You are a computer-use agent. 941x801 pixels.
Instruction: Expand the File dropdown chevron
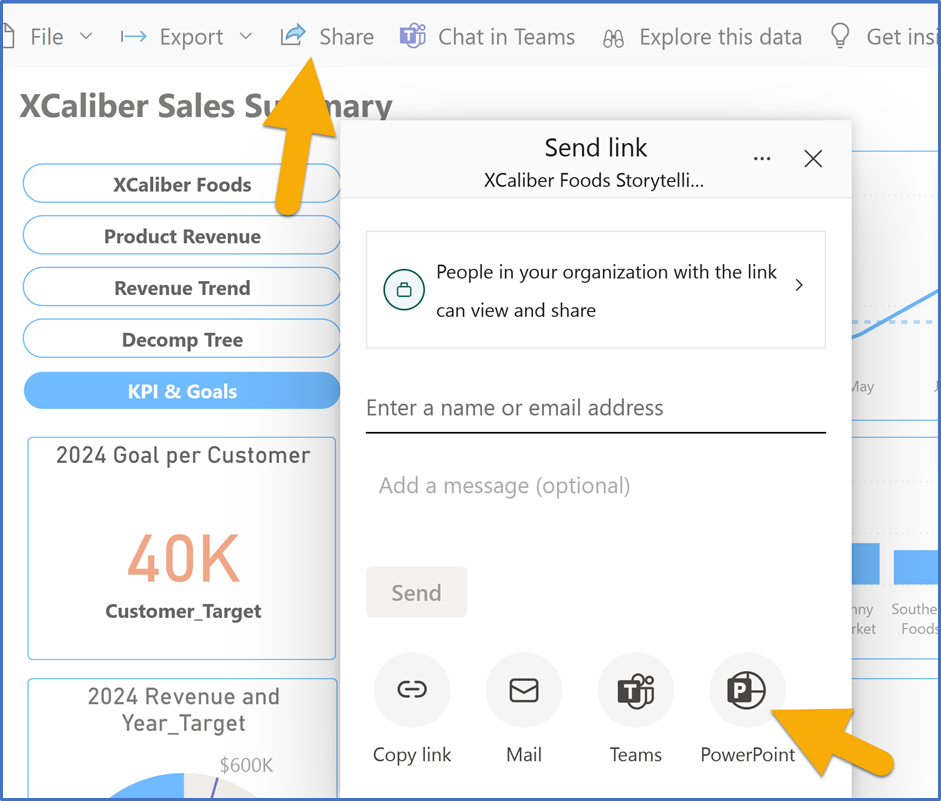[86, 37]
